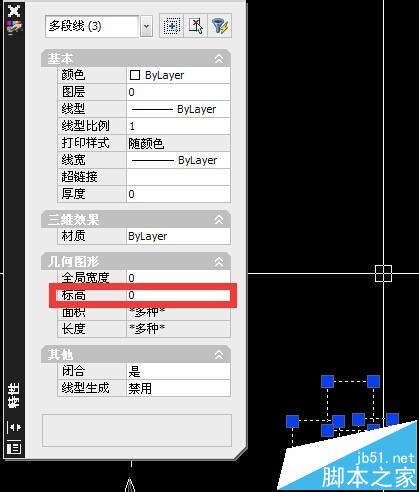Open Quick Select funnel icon
Viewport: 419px width, 492px height.
219,25
